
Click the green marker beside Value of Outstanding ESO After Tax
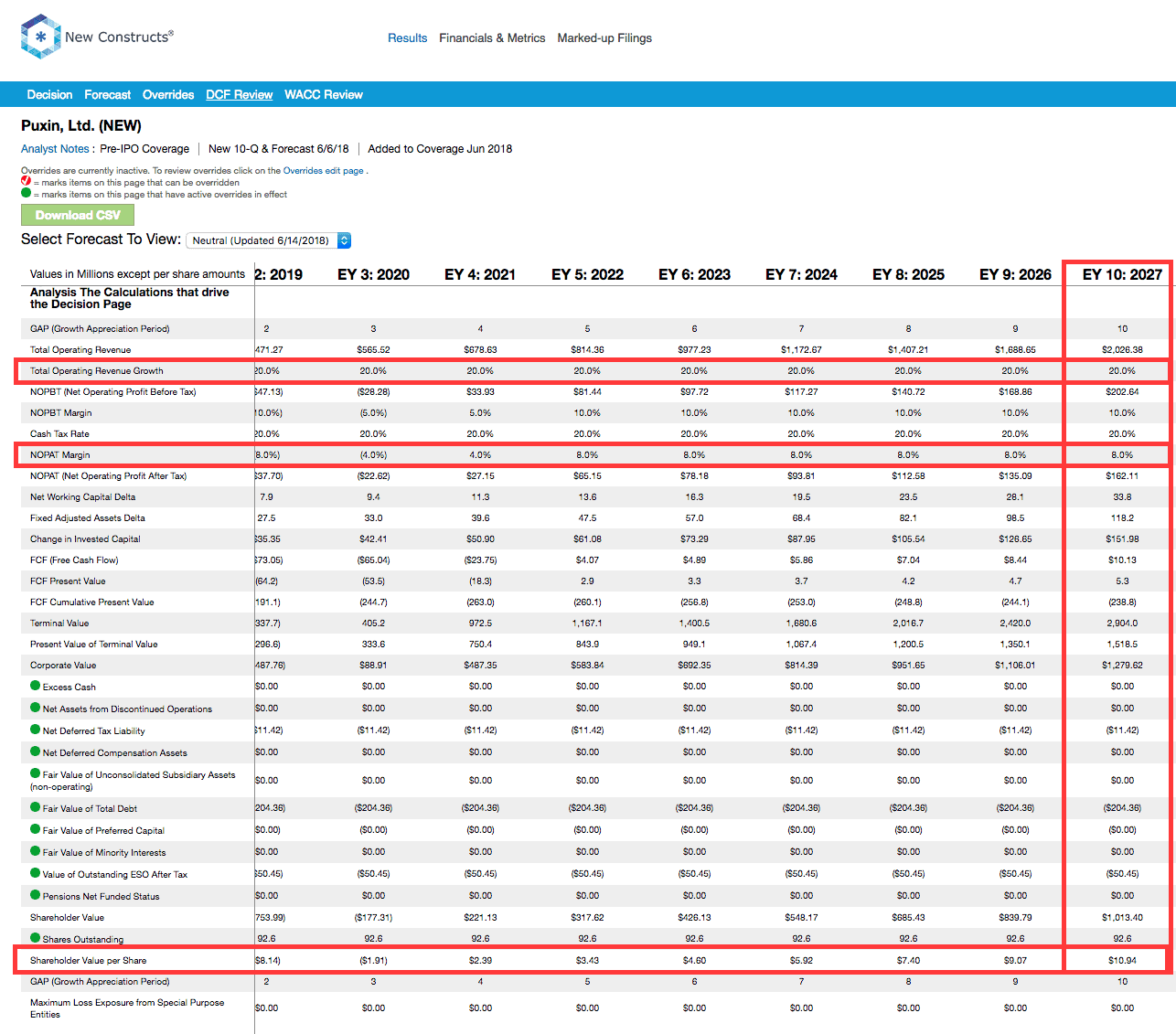(x=36, y=873)
